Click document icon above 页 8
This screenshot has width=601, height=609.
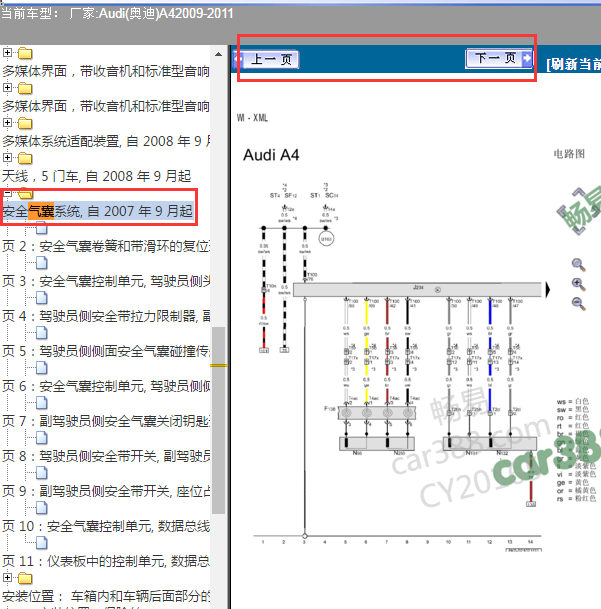[42, 438]
